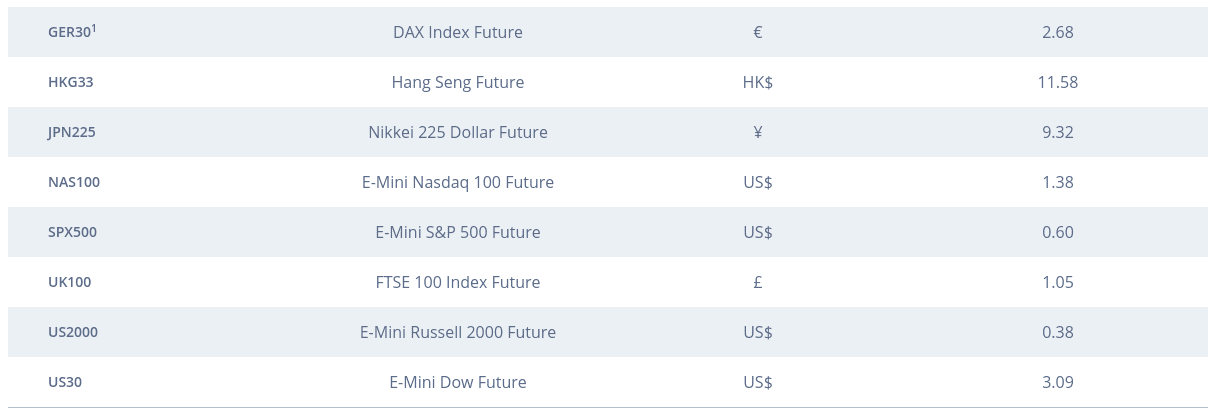Select the GER30 symbol cell
Viewport: 1218px width, 418px height.
coord(72,31)
